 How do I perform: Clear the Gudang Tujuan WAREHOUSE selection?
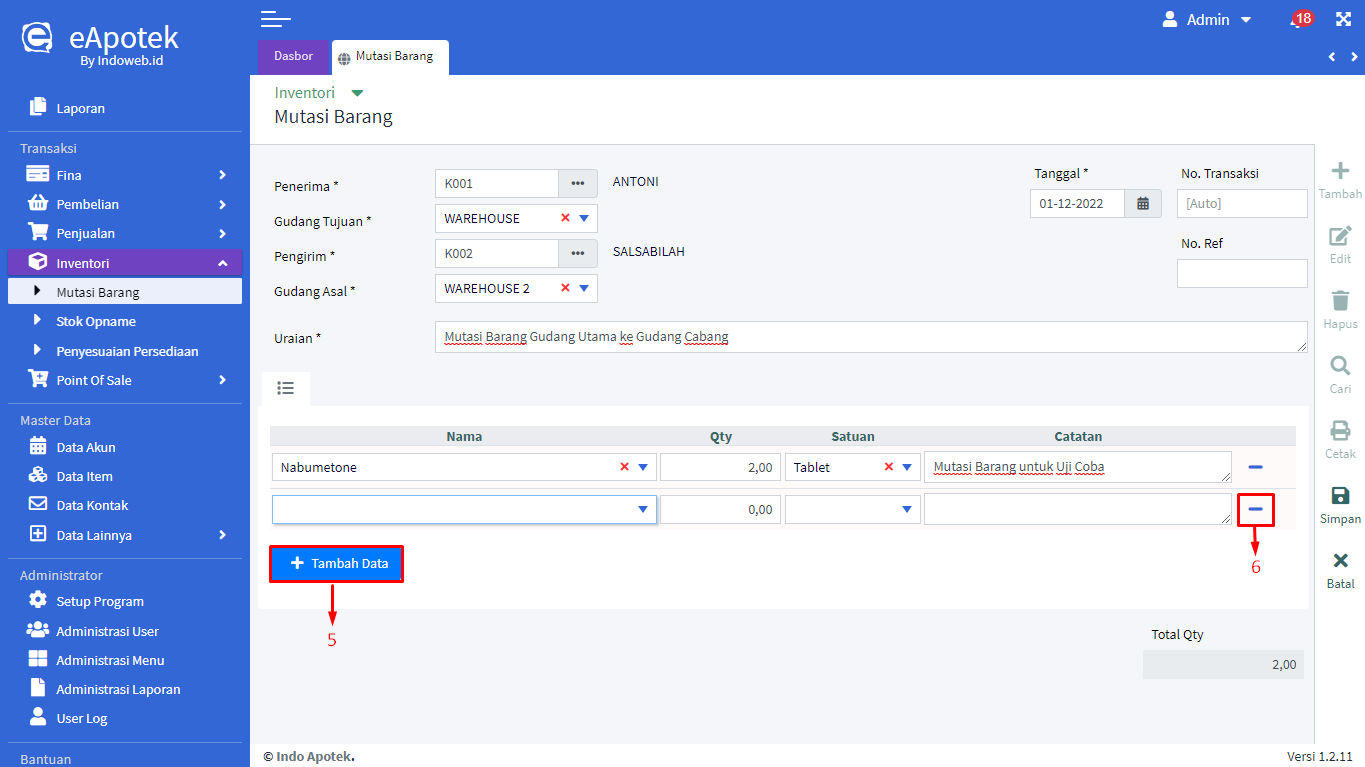[x=565, y=218]
